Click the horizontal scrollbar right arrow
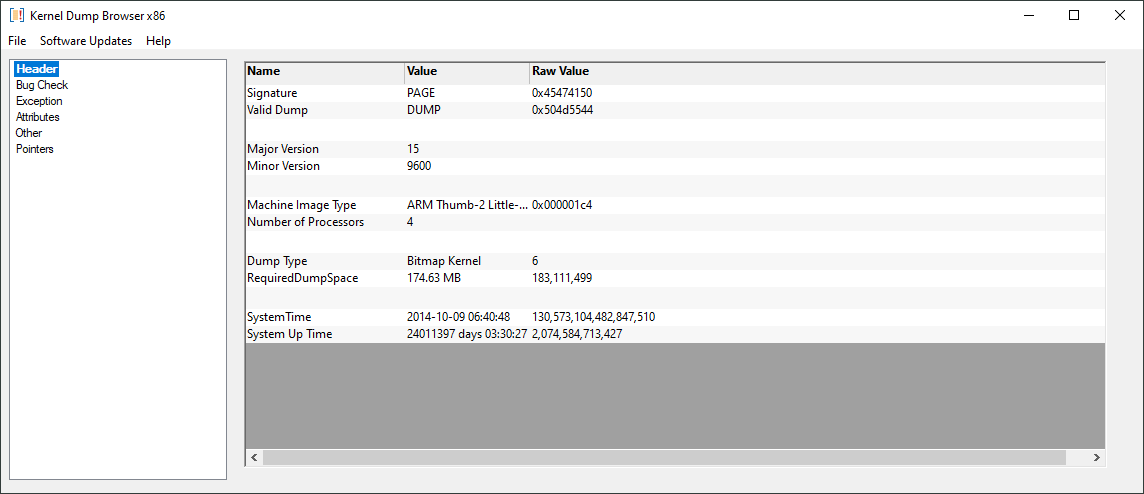1144x494 pixels. click(1096, 457)
